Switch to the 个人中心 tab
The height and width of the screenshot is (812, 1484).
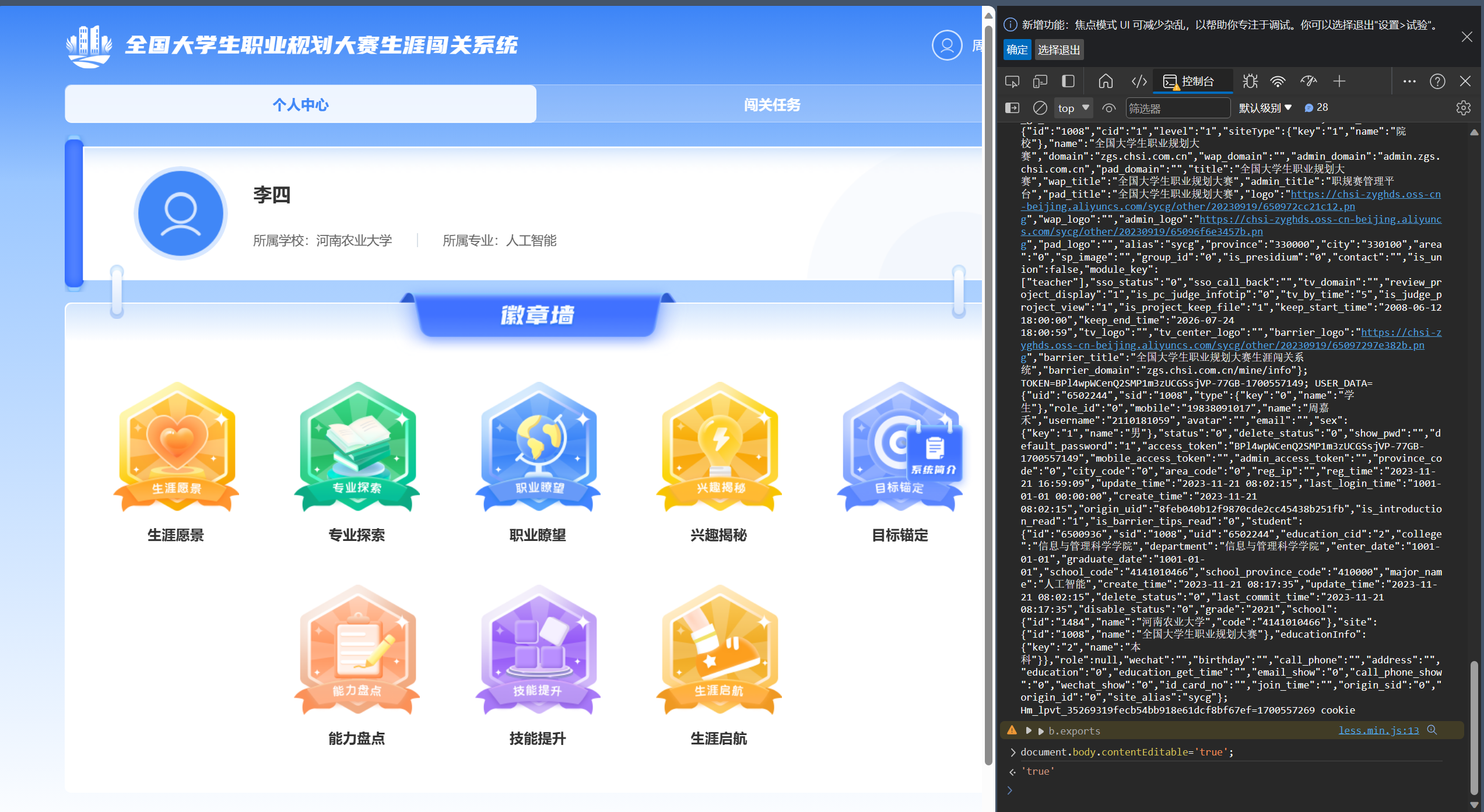(300, 104)
